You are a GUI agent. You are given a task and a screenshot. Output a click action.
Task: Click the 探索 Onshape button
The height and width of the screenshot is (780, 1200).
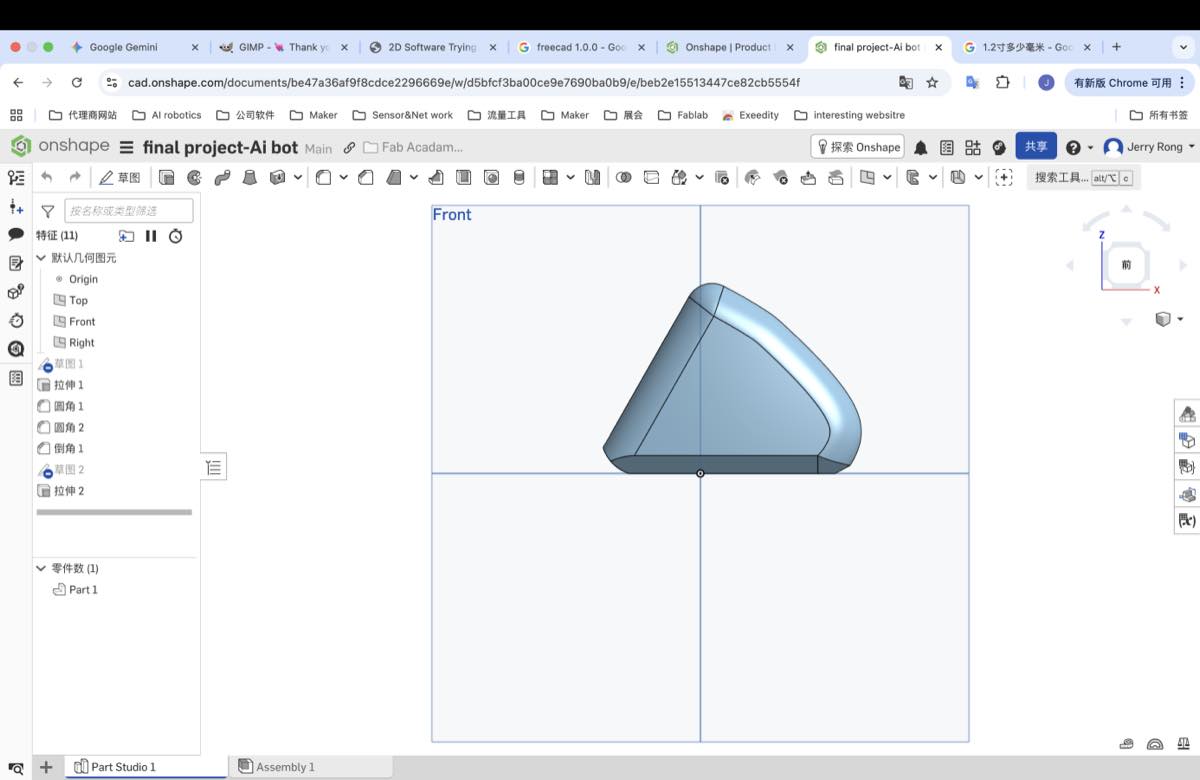point(857,147)
